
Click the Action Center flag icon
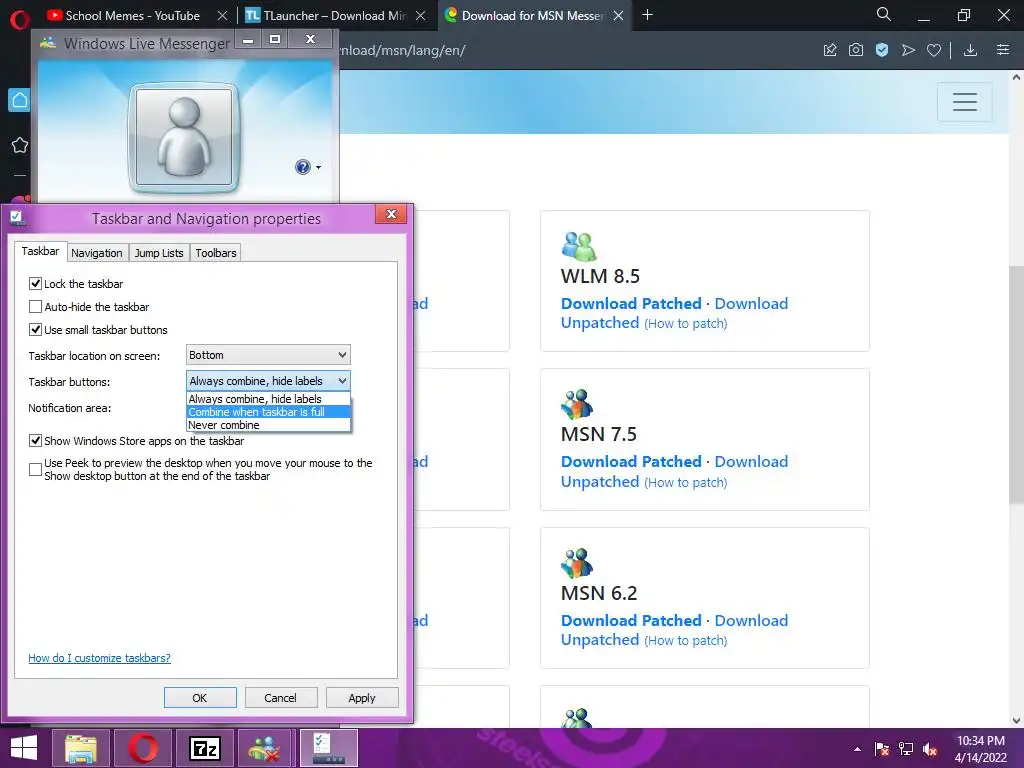pos(882,749)
